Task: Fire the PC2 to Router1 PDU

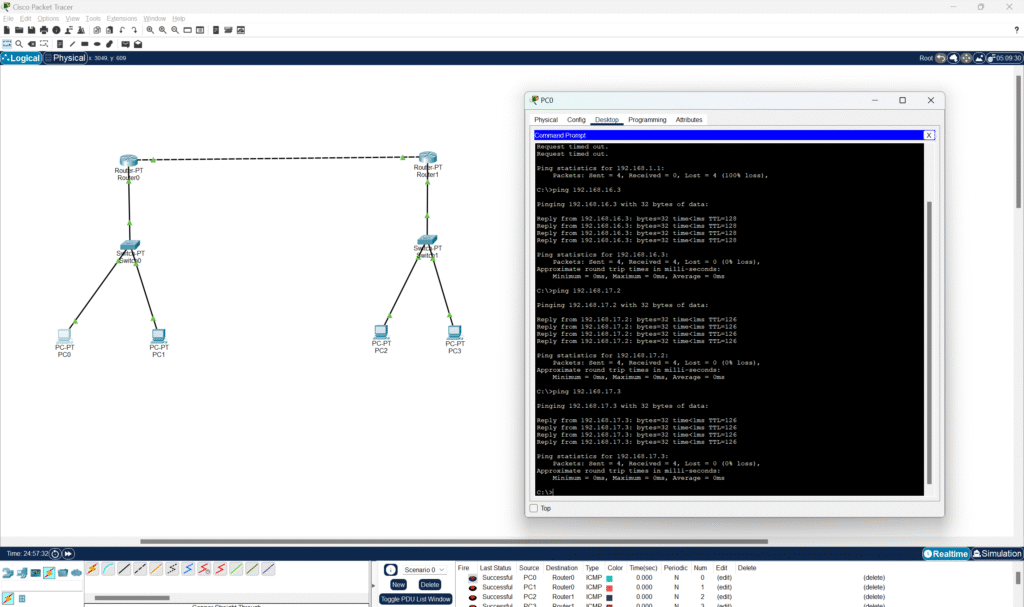Action: point(473,597)
